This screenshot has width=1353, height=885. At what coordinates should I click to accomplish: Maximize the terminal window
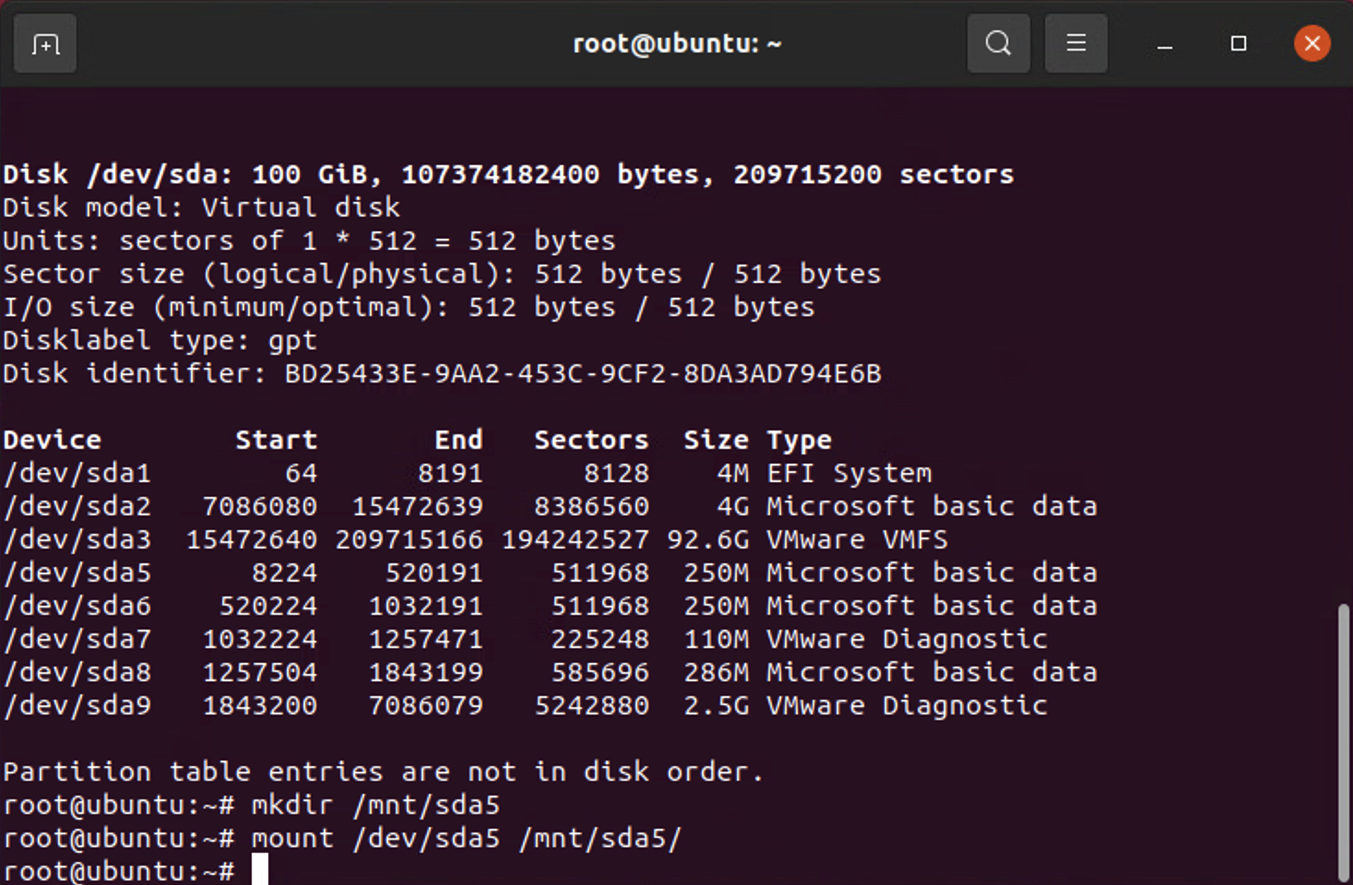(x=1238, y=43)
